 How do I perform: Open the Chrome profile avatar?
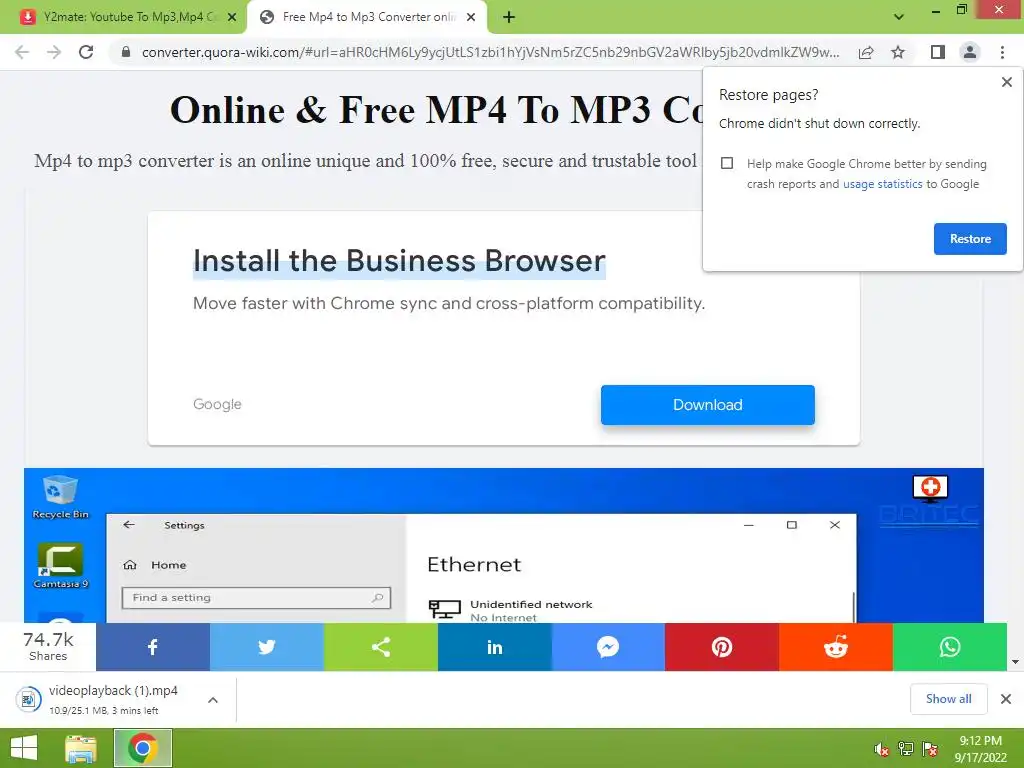970,52
